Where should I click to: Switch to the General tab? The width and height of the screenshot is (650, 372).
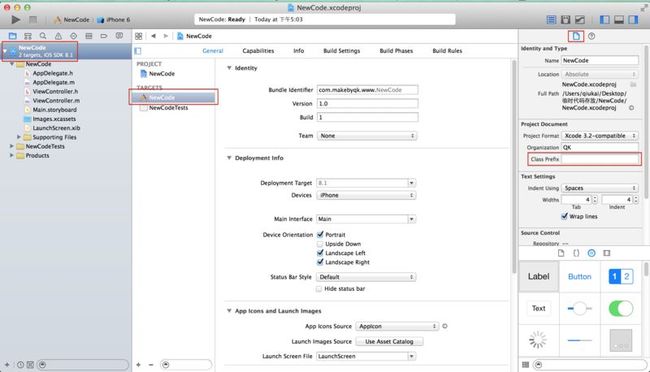pyautogui.click(x=213, y=51)
